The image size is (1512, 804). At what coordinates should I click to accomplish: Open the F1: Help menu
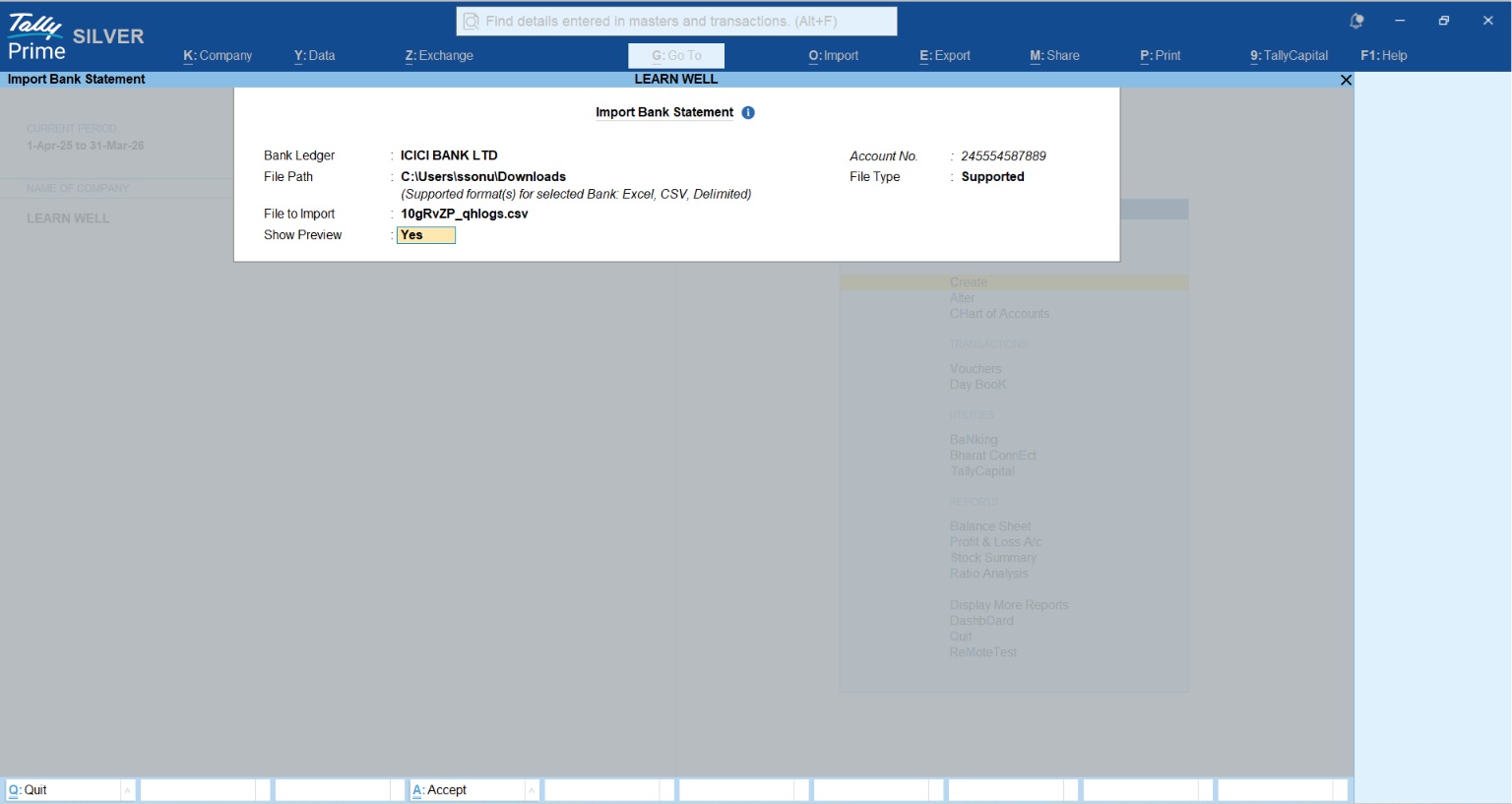(1384, 56)
